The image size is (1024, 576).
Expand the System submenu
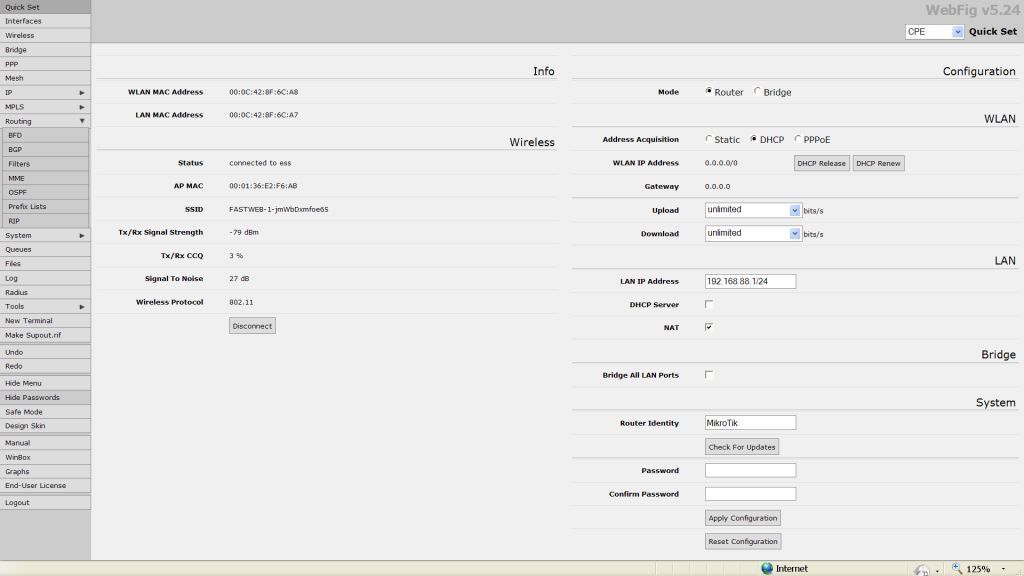(x=45, y=235)
